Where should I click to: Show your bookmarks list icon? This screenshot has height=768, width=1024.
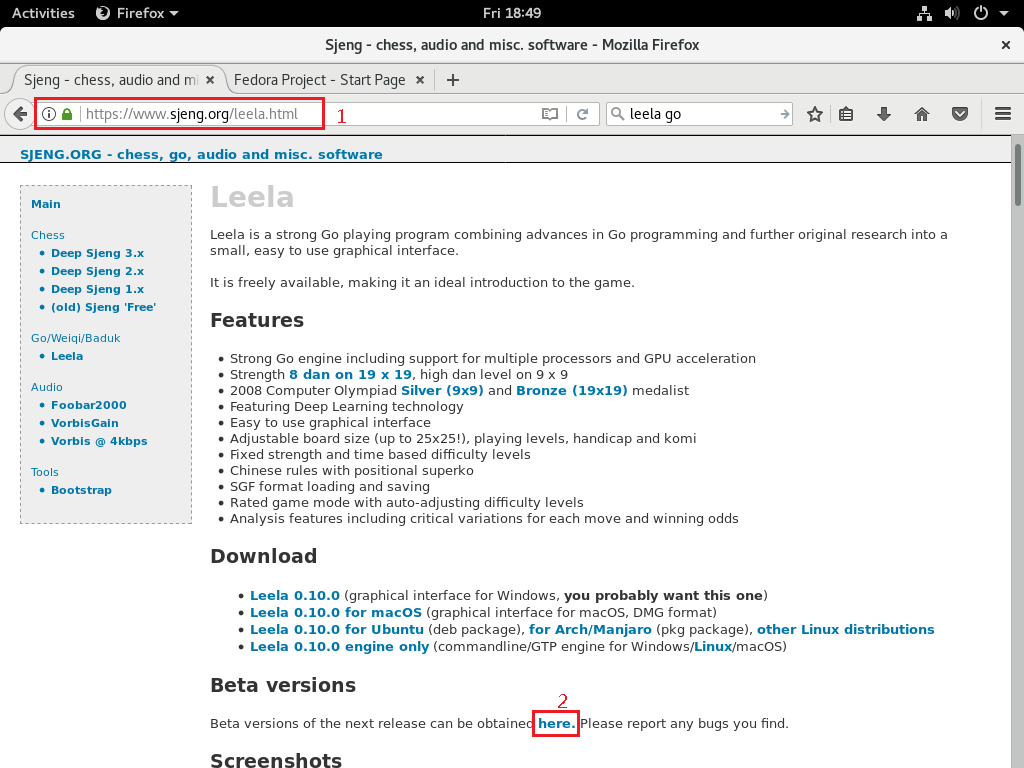(846, 114)
